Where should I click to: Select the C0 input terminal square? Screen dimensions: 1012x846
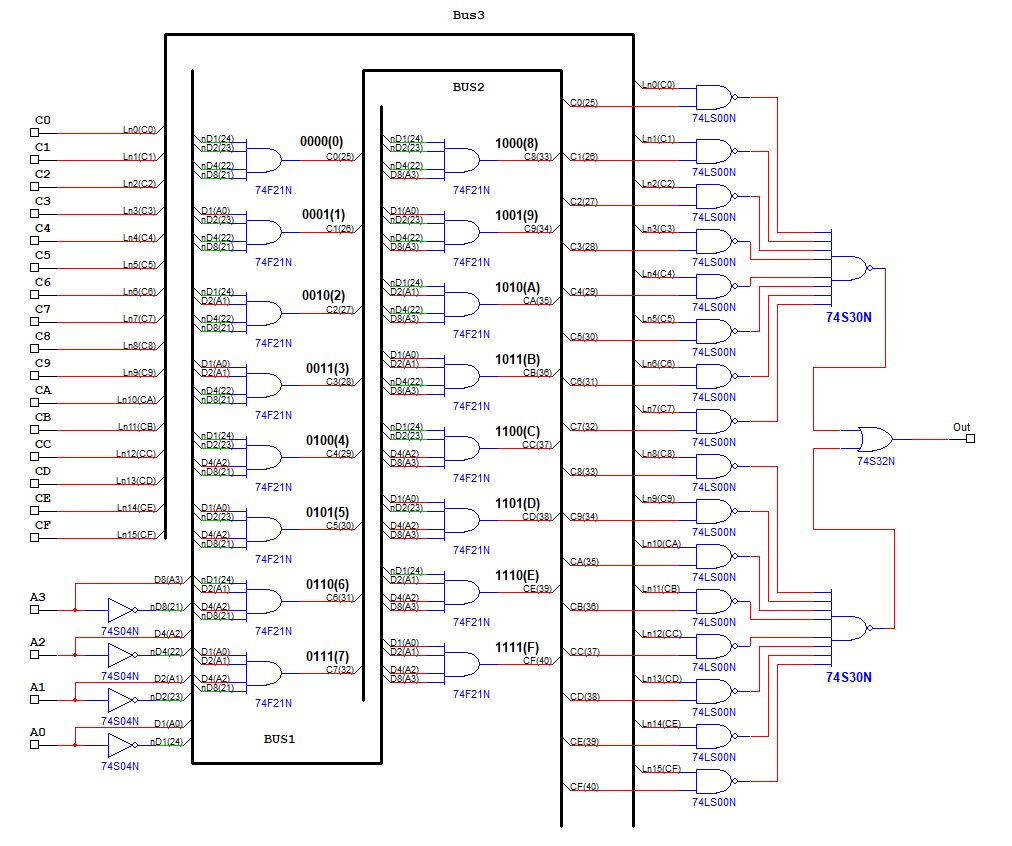point(35,132)
